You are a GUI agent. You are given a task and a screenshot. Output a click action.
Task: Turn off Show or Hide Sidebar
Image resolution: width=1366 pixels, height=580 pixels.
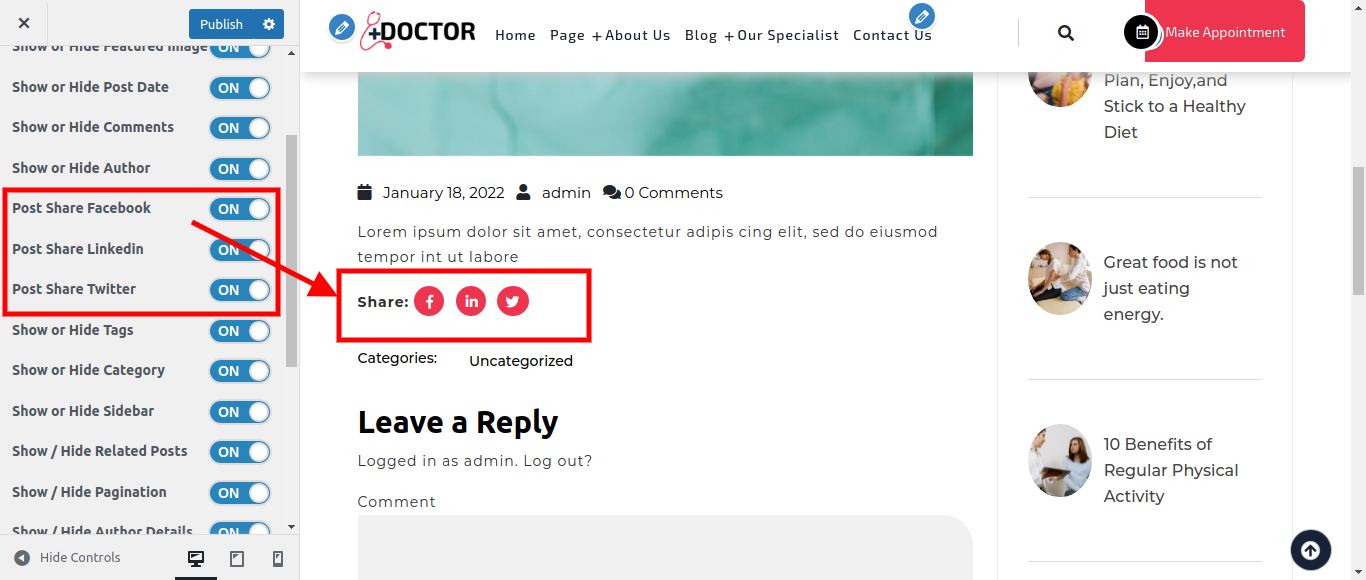click(x=240, y=412)
